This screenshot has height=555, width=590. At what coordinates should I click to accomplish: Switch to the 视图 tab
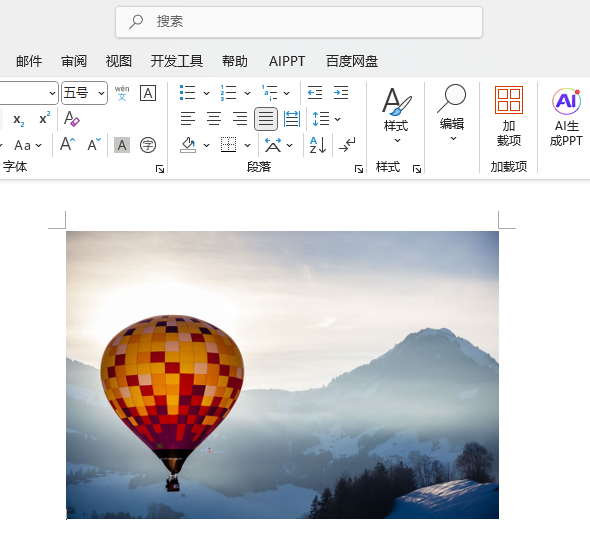(x=119, y=61)
